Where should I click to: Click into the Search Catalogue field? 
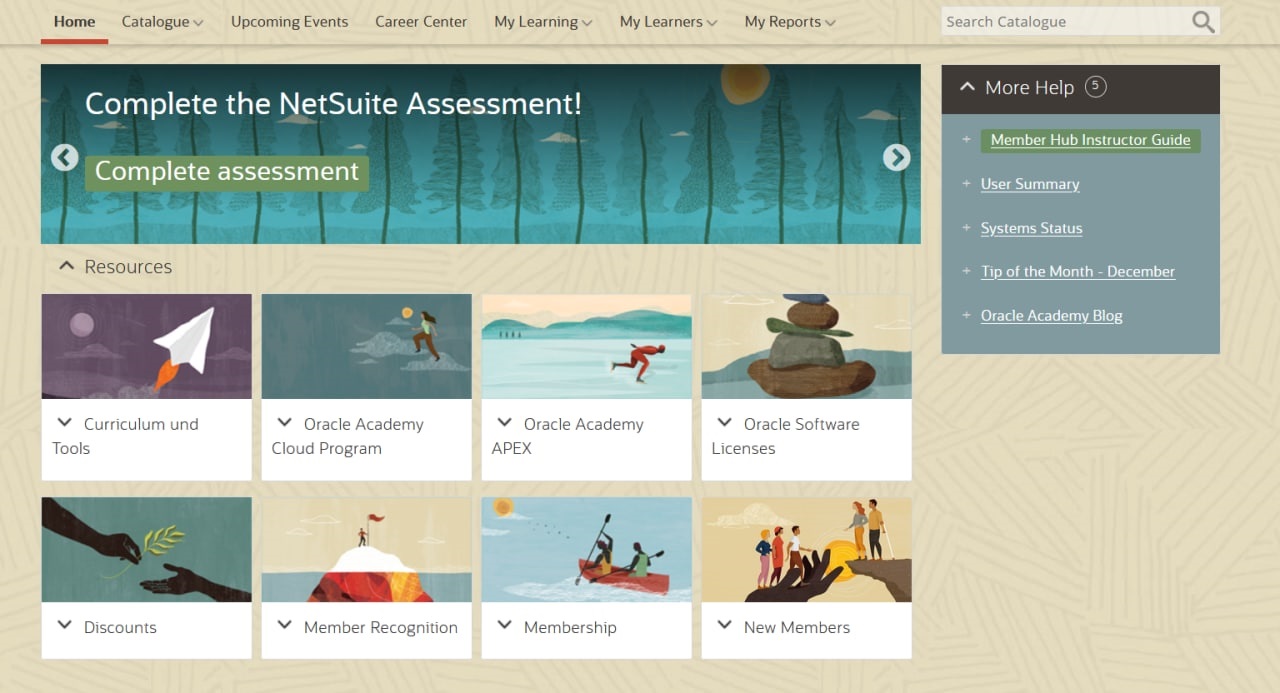pos(1060,22)
